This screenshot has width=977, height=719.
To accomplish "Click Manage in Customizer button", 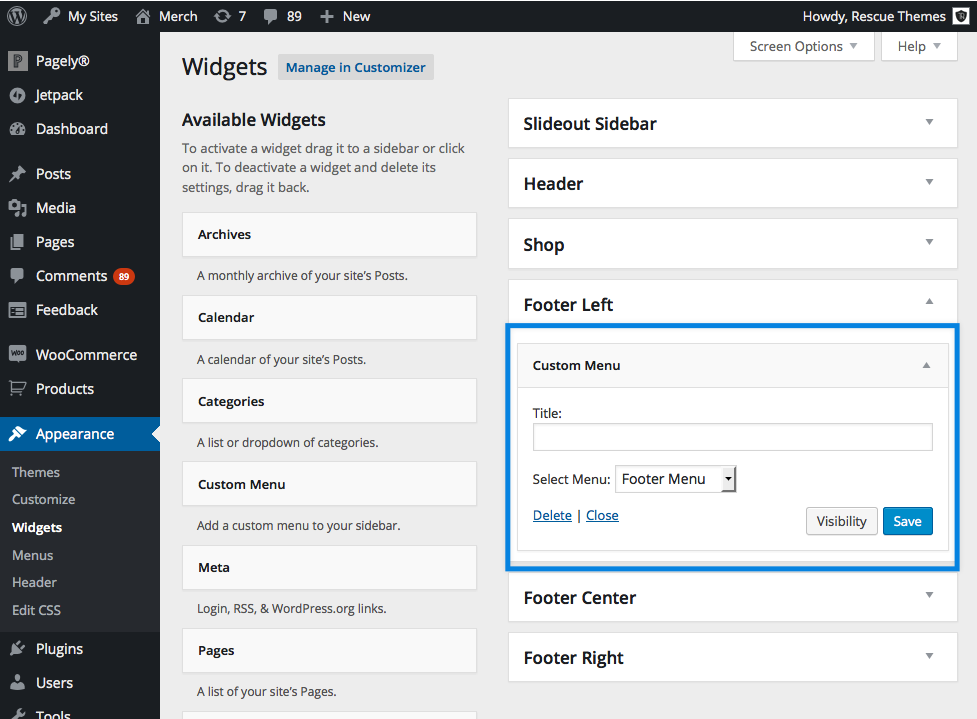I will pos(356,67).
